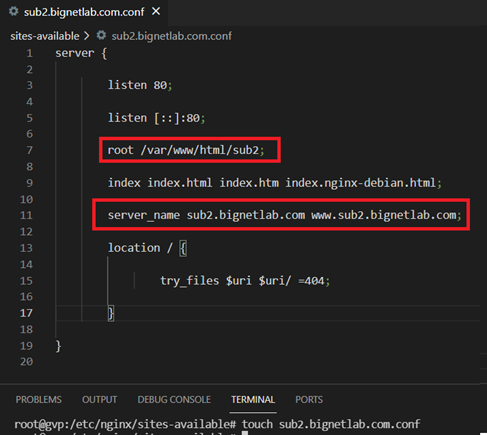The width and height of the screenshot is (487, 435).
Task: Switch to the OUTPUT panel tab
Action: [99, 399]
